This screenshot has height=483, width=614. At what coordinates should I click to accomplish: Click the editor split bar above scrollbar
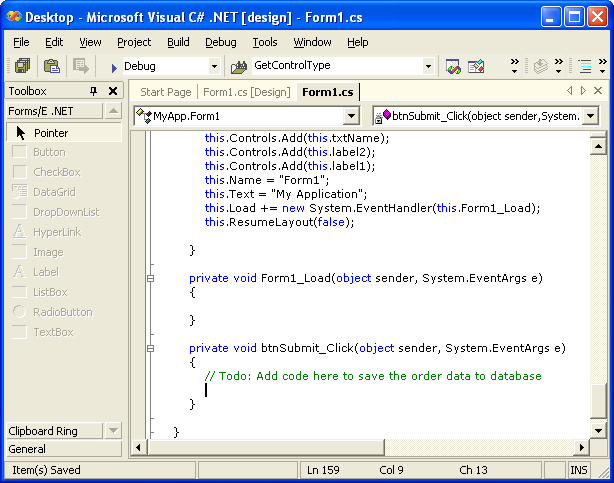point(598,134)
